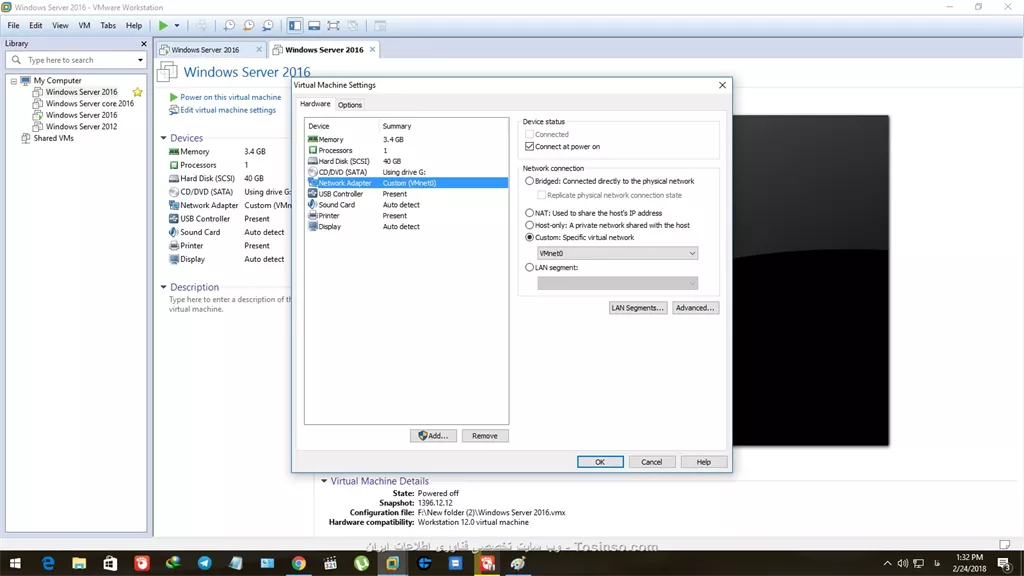Select the NAT network connection option
Screen dimensions: 1024x576
click(x=530, y=213)
